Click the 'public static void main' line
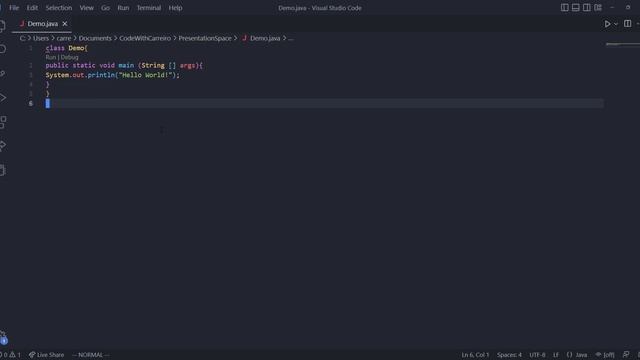Screen dimensions: 640x360 pyautogui.click(x=124, y=65)
